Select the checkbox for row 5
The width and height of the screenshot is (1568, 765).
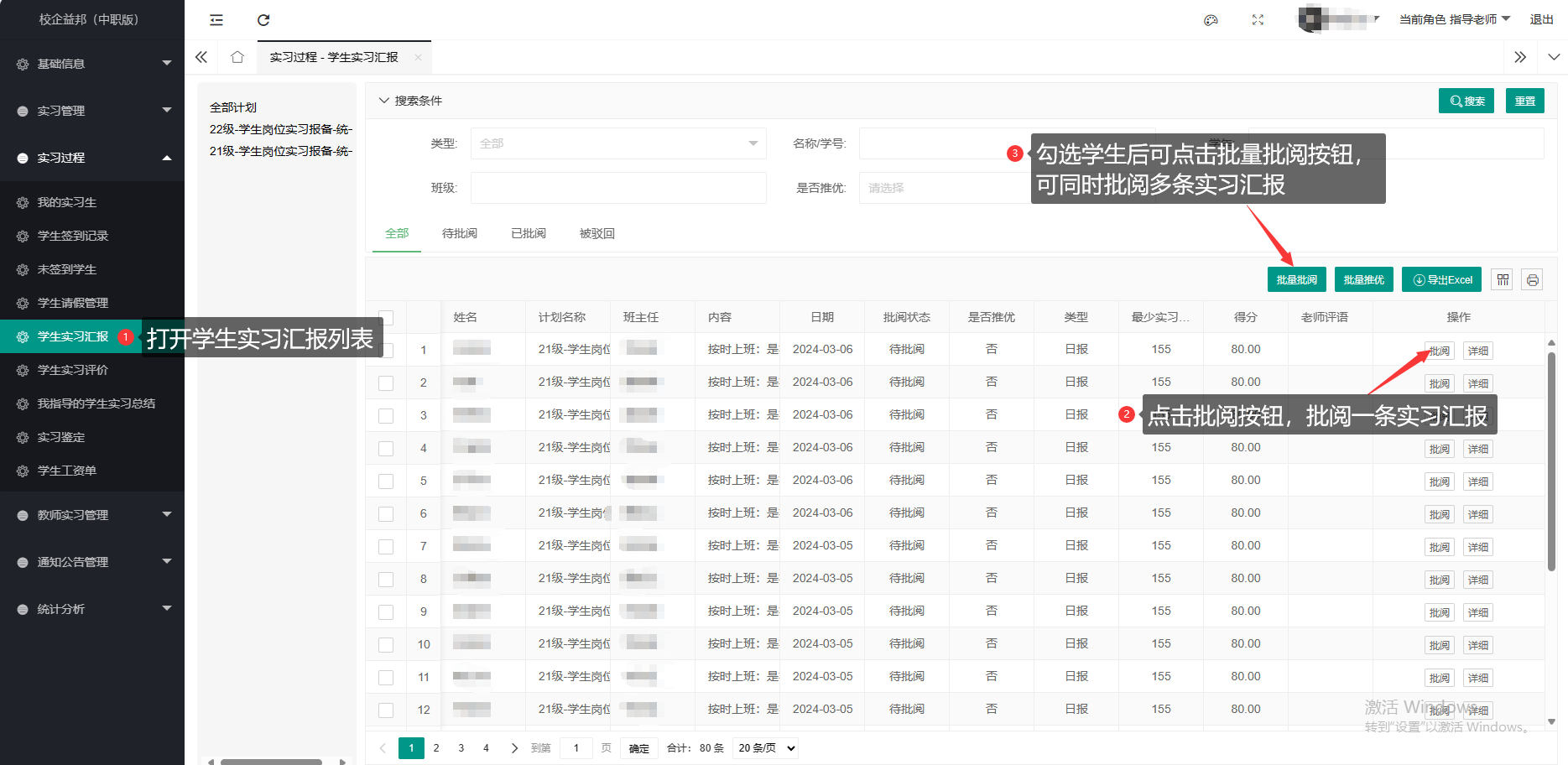click(x=386, y=481)
